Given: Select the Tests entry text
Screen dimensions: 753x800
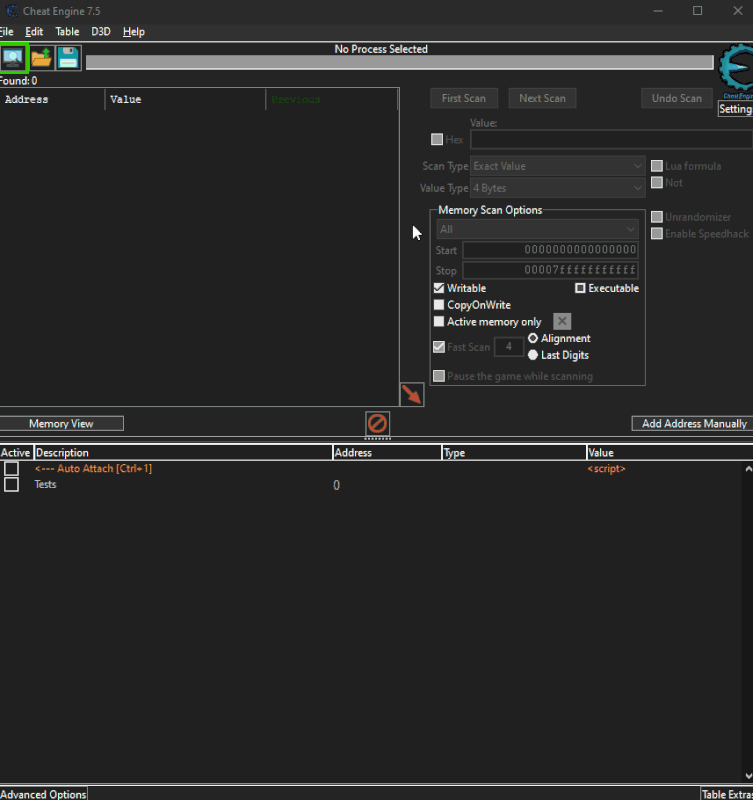Looking at the screenshot, I should (45, 484).
